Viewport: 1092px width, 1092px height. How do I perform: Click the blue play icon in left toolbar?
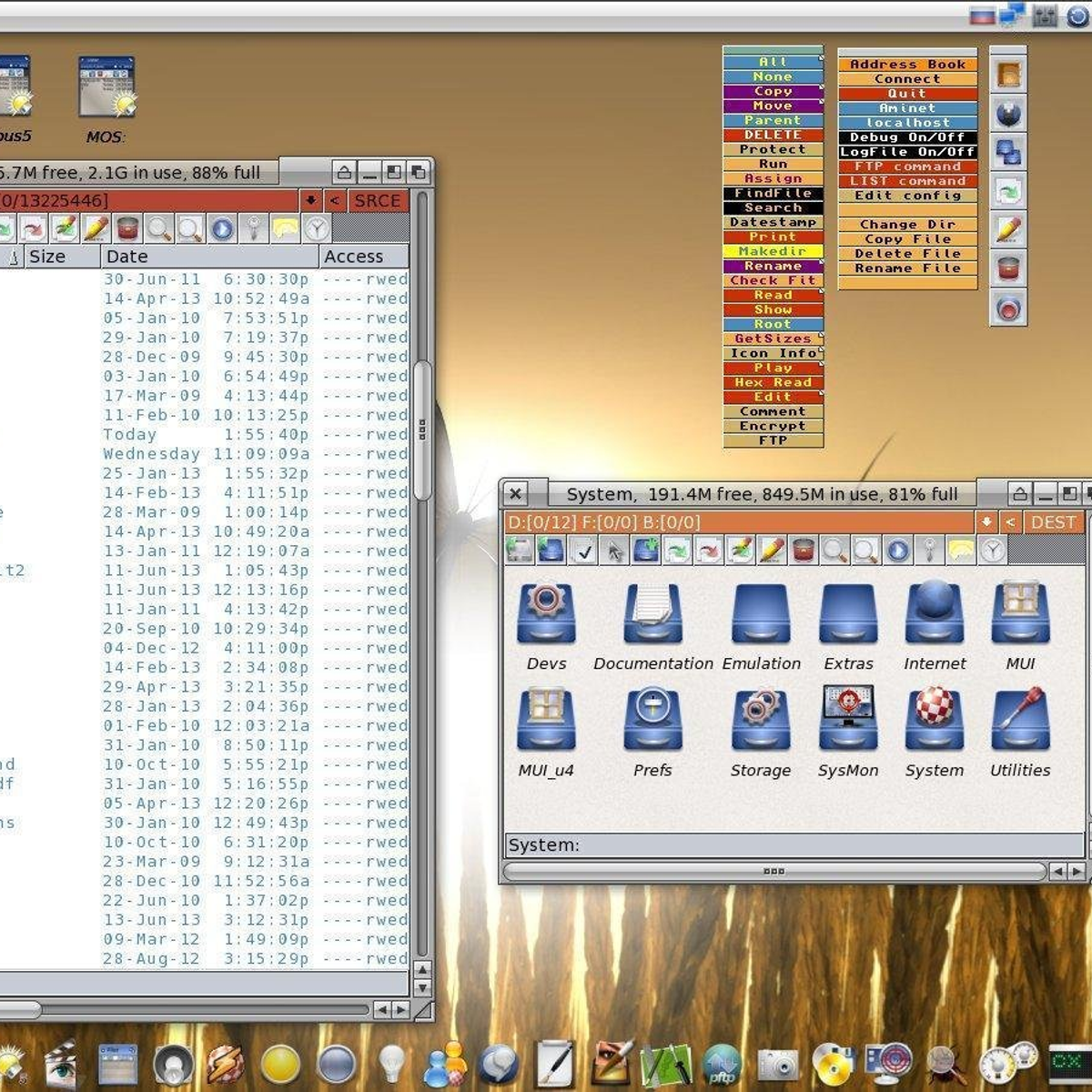pos(222,228)
